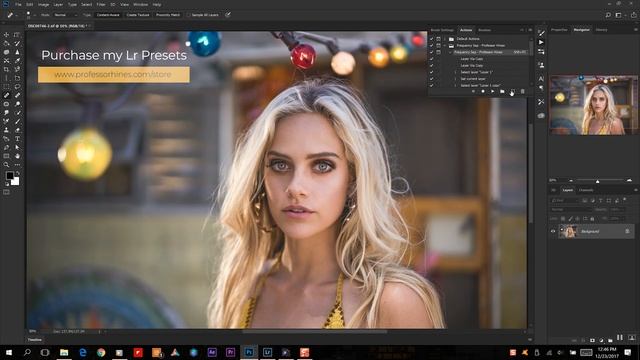
Task: Open the Filter menu
Action: click(x=101, y=4)
